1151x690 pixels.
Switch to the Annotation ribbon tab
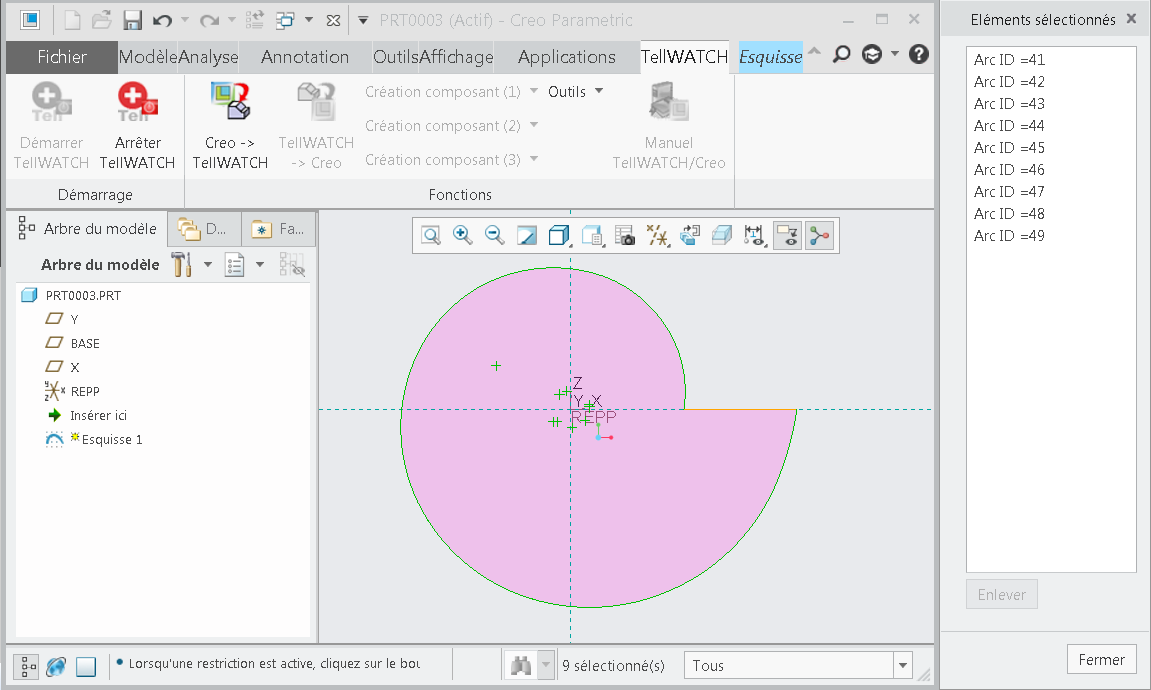(x=305, y=57)
